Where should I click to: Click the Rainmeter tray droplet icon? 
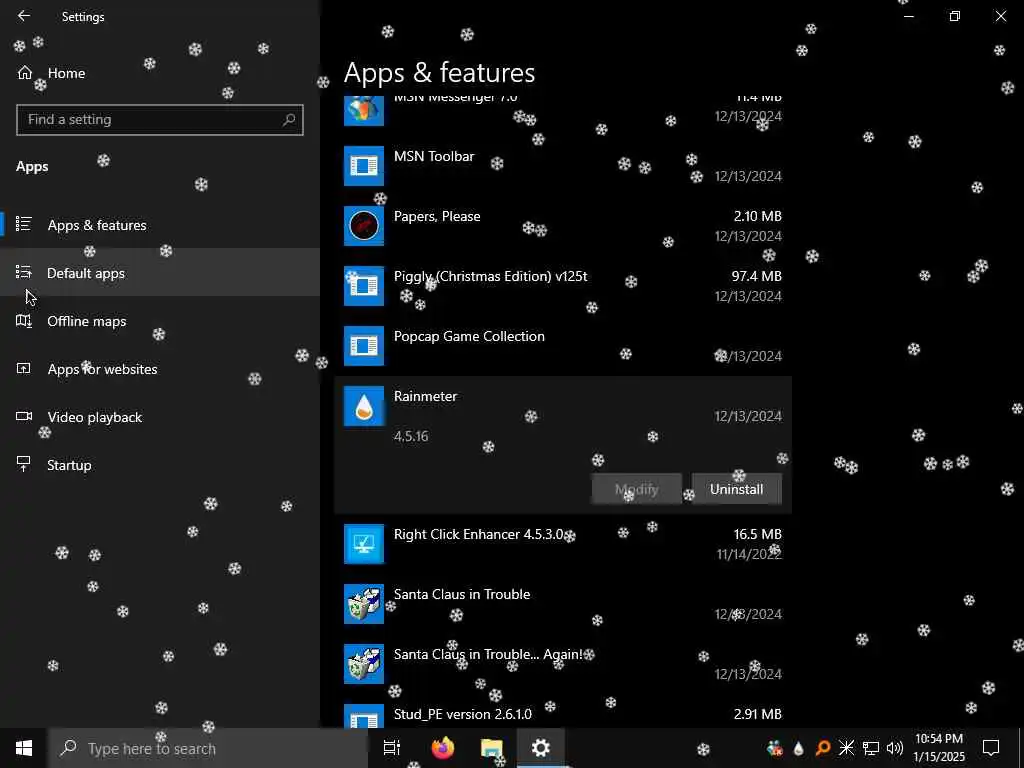click(x=798, y=748)
